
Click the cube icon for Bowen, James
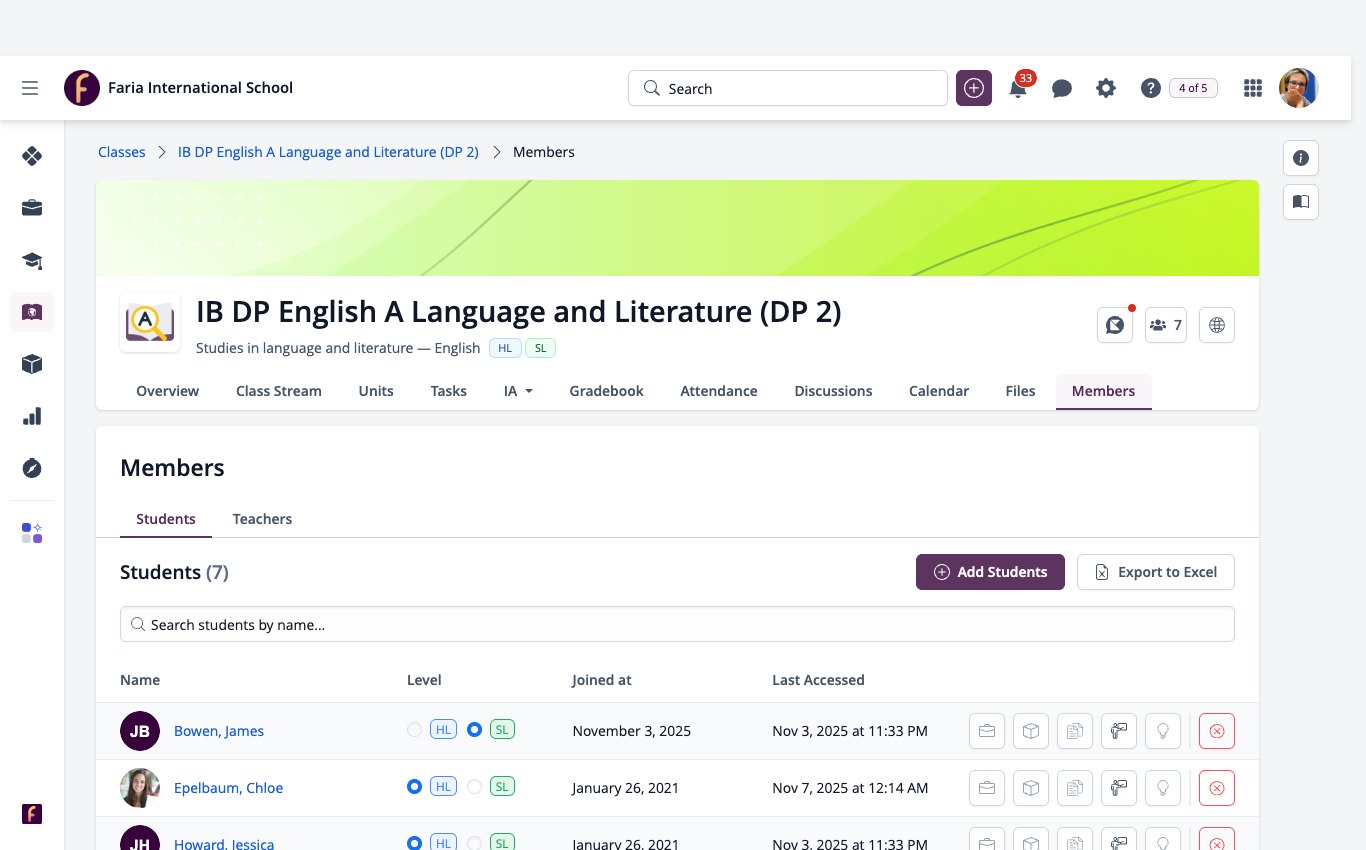point(1031,731)
